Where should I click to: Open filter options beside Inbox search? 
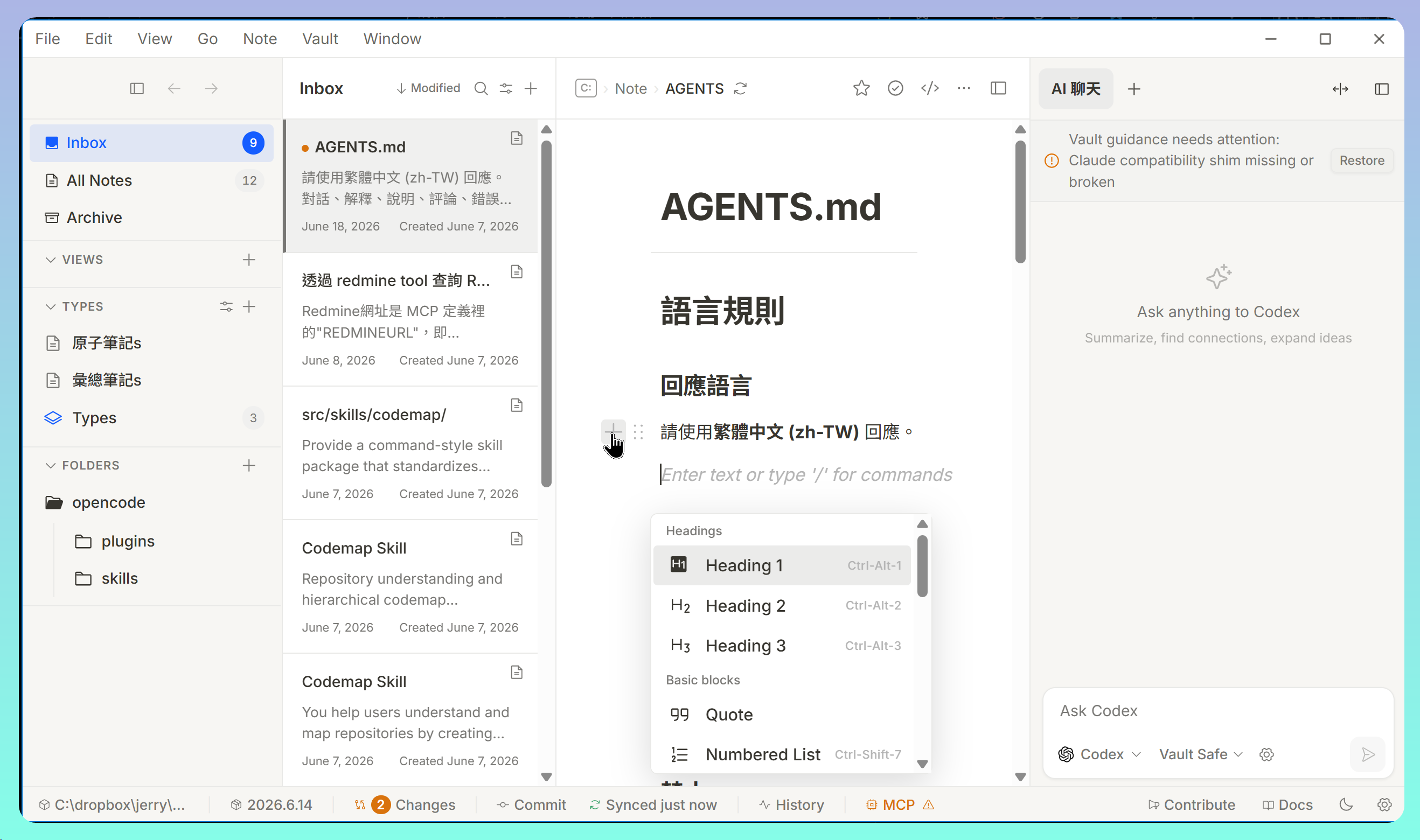(506, 88)
